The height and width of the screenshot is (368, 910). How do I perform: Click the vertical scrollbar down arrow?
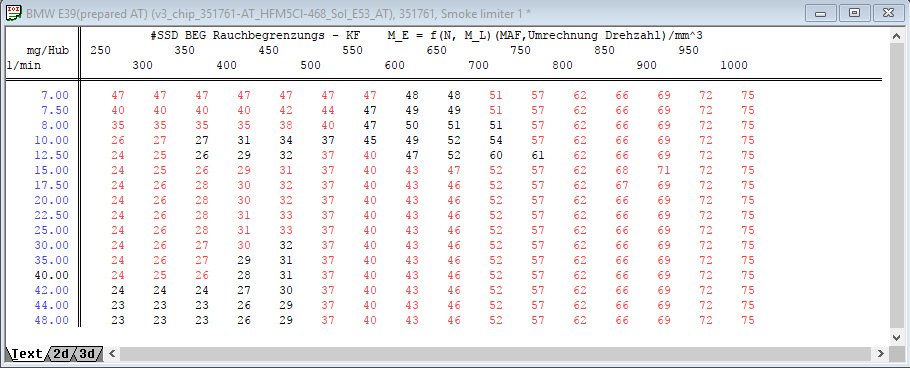(896, 337)
